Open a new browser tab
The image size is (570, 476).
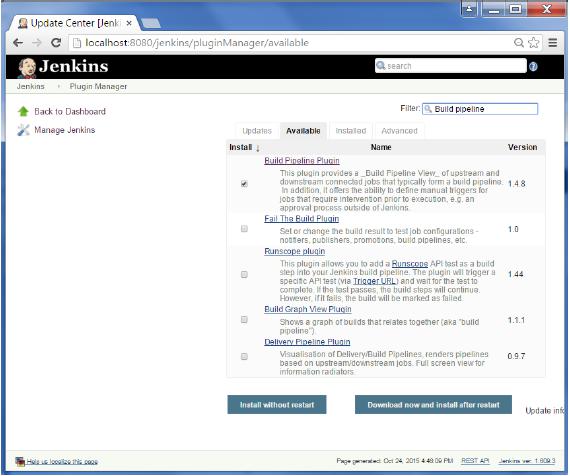[x=150, y=24]
